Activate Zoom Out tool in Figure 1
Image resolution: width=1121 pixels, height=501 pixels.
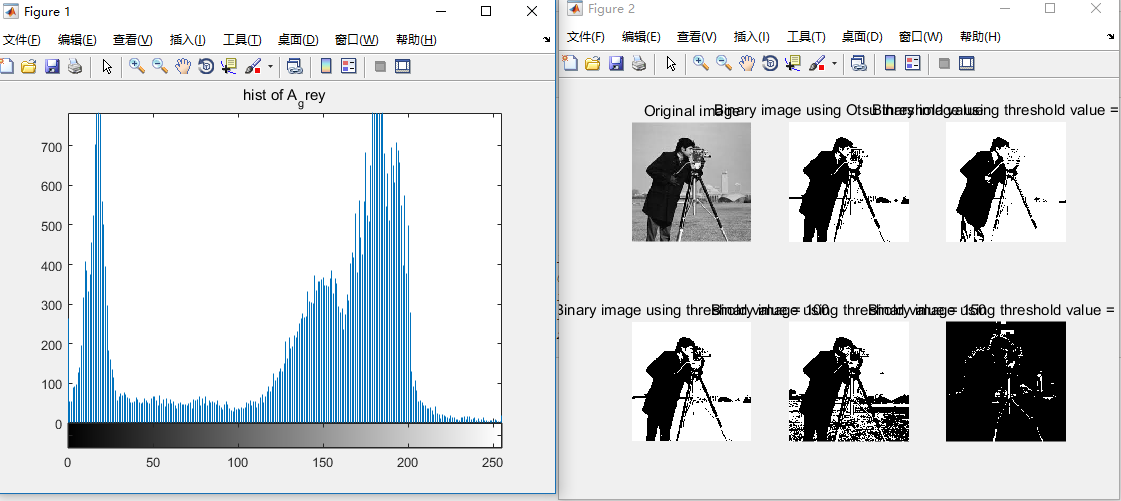pyautogui.click(x=160, y=66)
